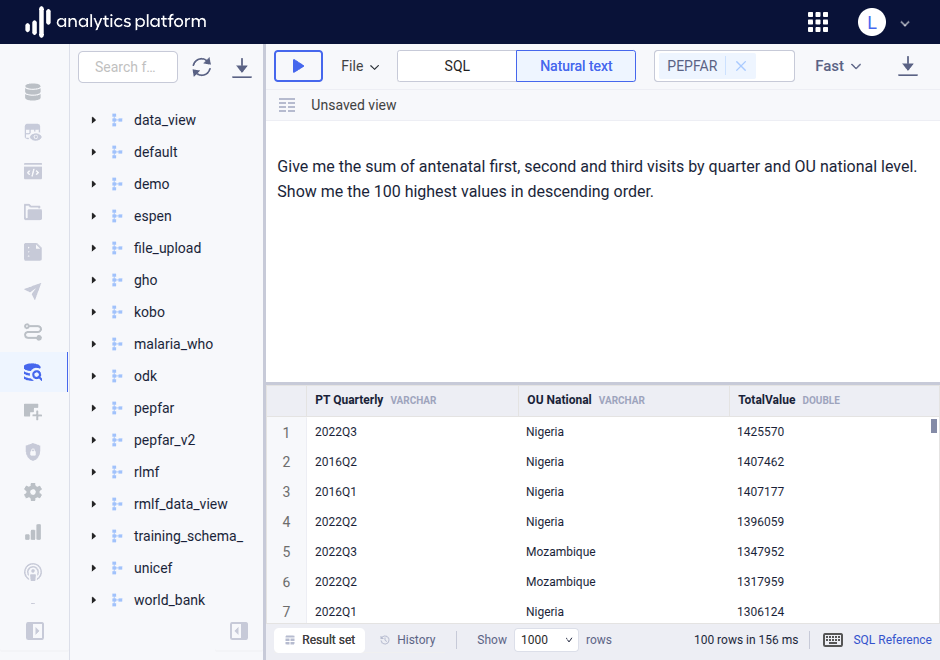Screen dimensions: 940x660
Task: Select the kobo schema
Action: [149, 312]
